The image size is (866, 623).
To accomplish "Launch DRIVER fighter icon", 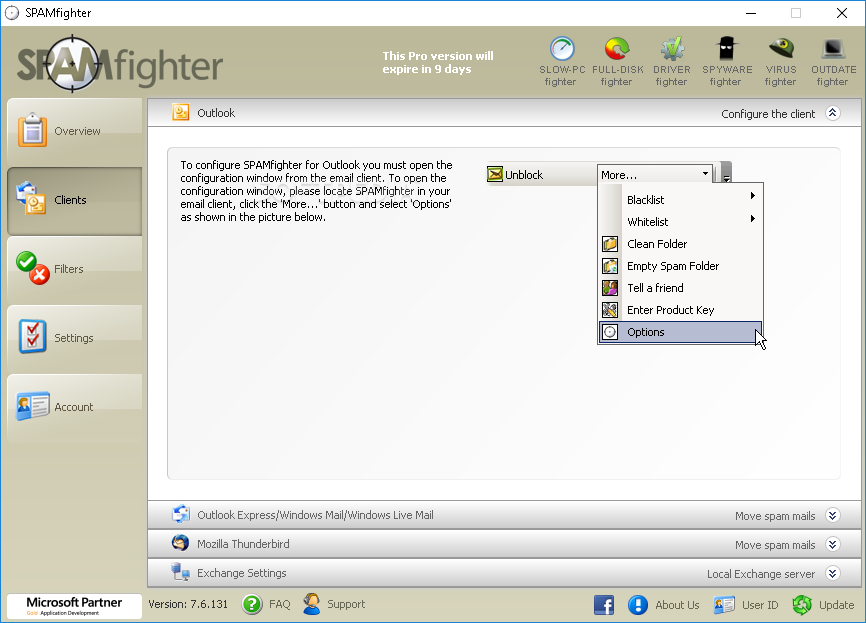I will pyautogui.click(x=672, y=50).
